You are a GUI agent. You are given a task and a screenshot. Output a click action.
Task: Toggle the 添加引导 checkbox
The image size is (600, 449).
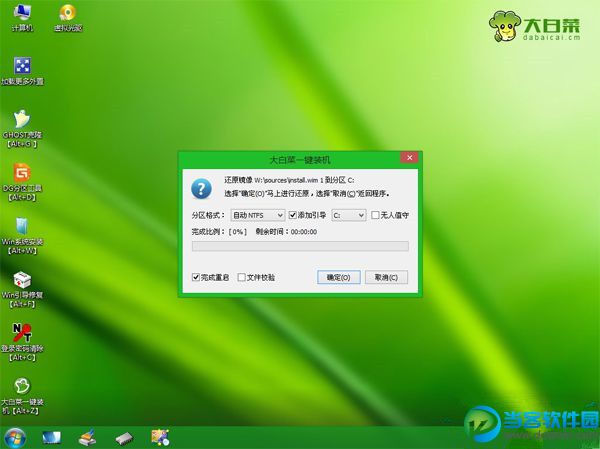tap(293, 215)
